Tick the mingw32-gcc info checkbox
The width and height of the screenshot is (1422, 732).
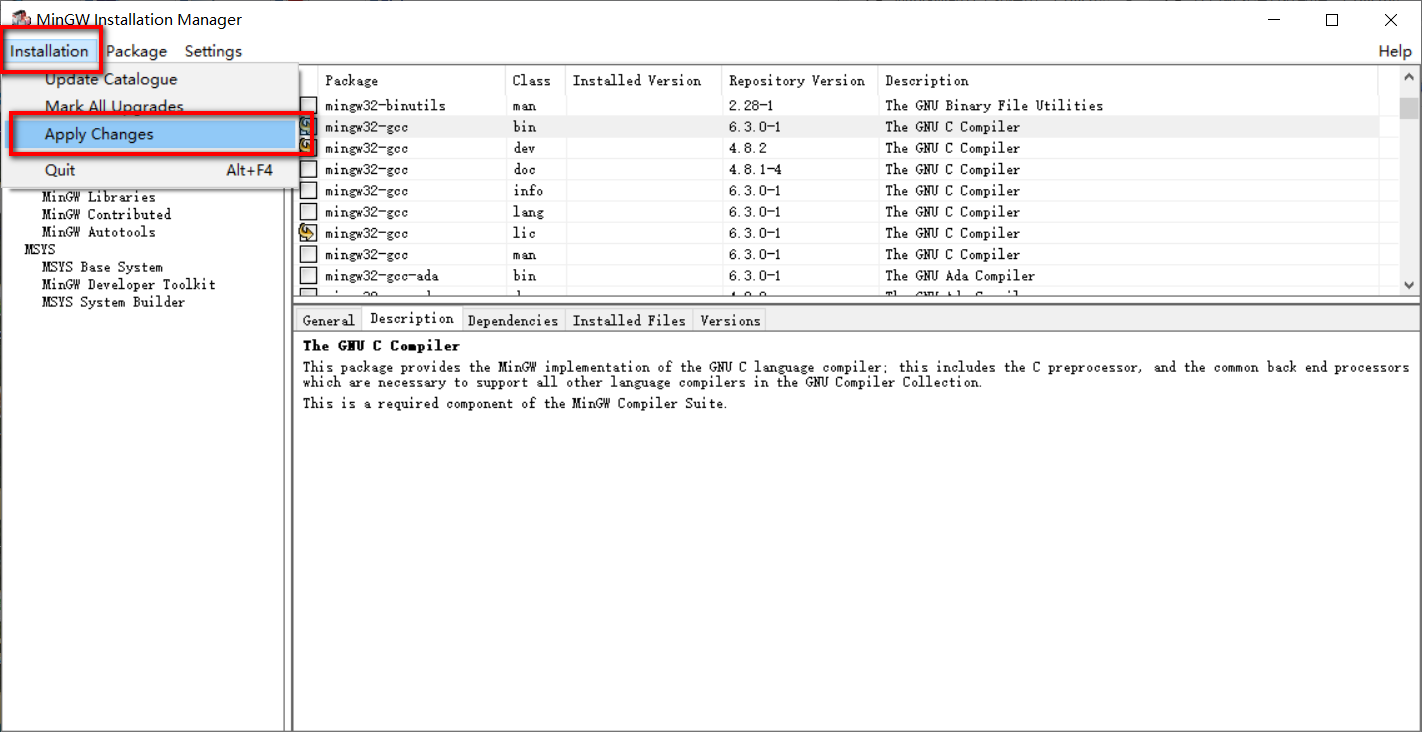pyautogui.click(x=308, y=191)
